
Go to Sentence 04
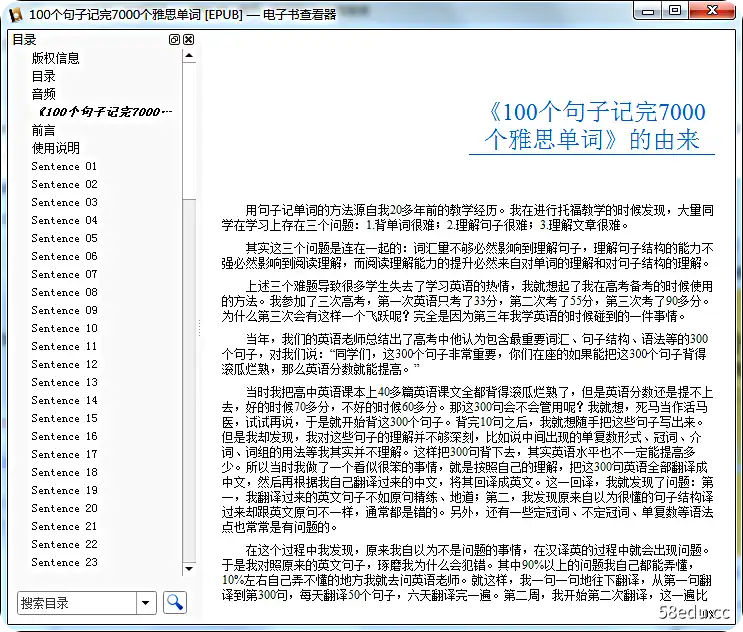[64, 220]
